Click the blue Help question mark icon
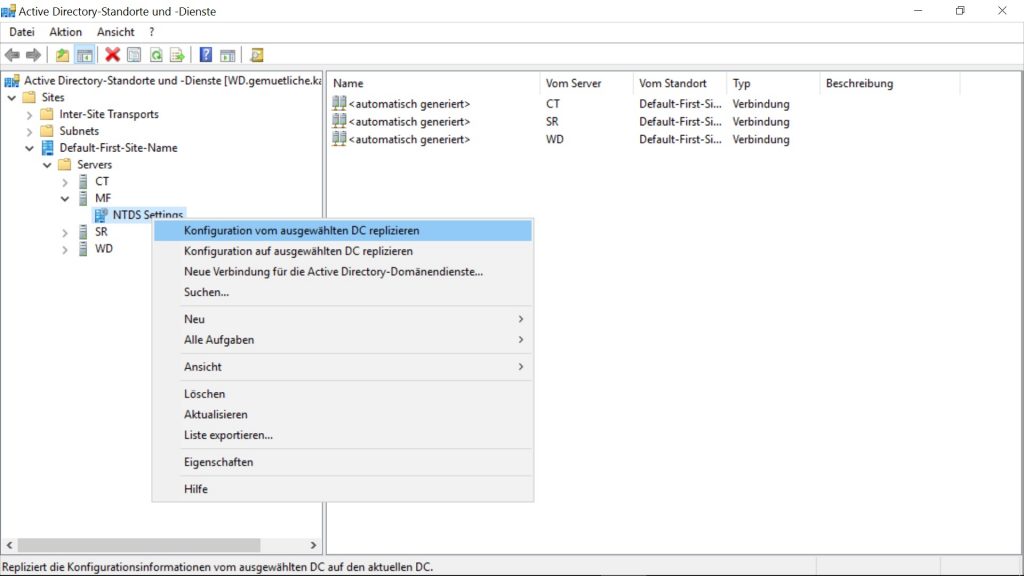 coord(206,55)
